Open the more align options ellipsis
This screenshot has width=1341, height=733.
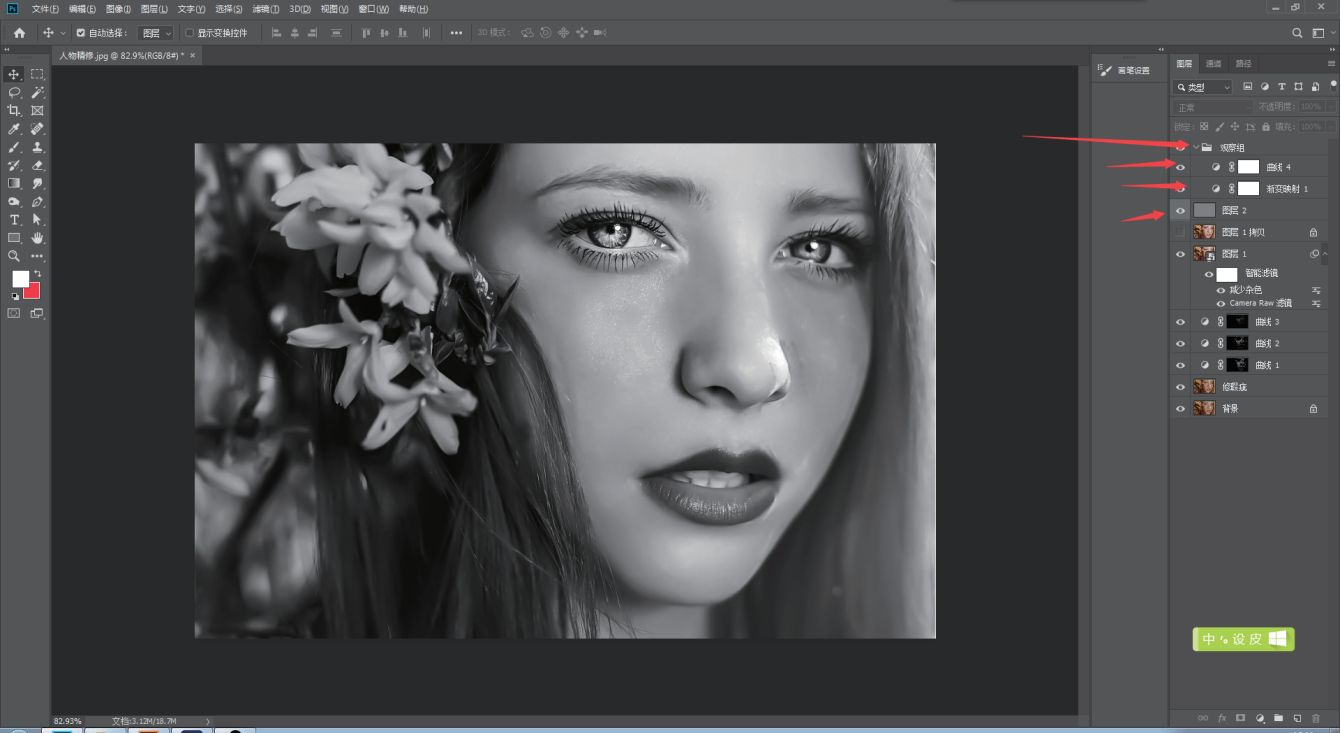click(456, 33)
